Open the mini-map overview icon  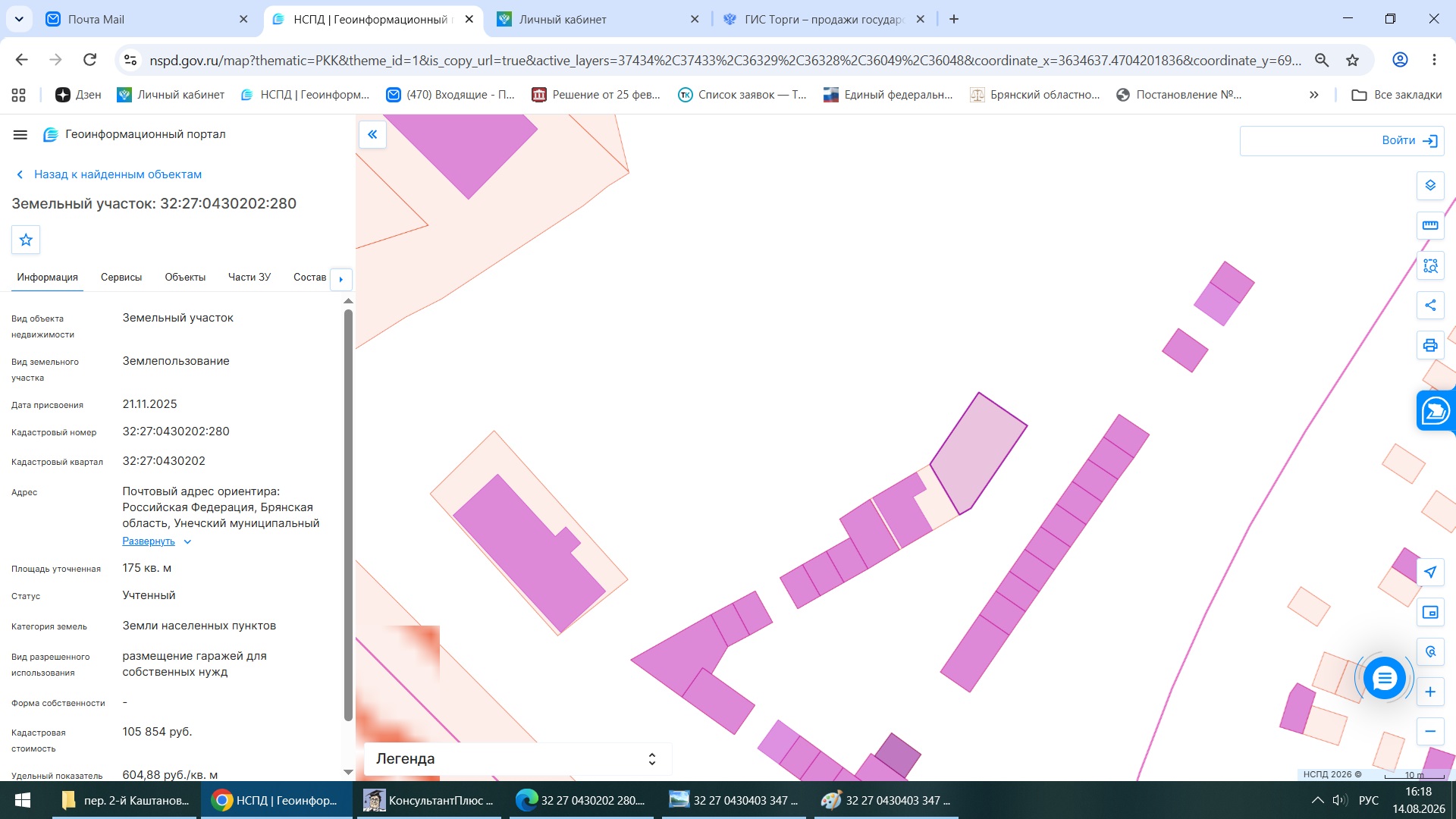(x=1430, y=612)
